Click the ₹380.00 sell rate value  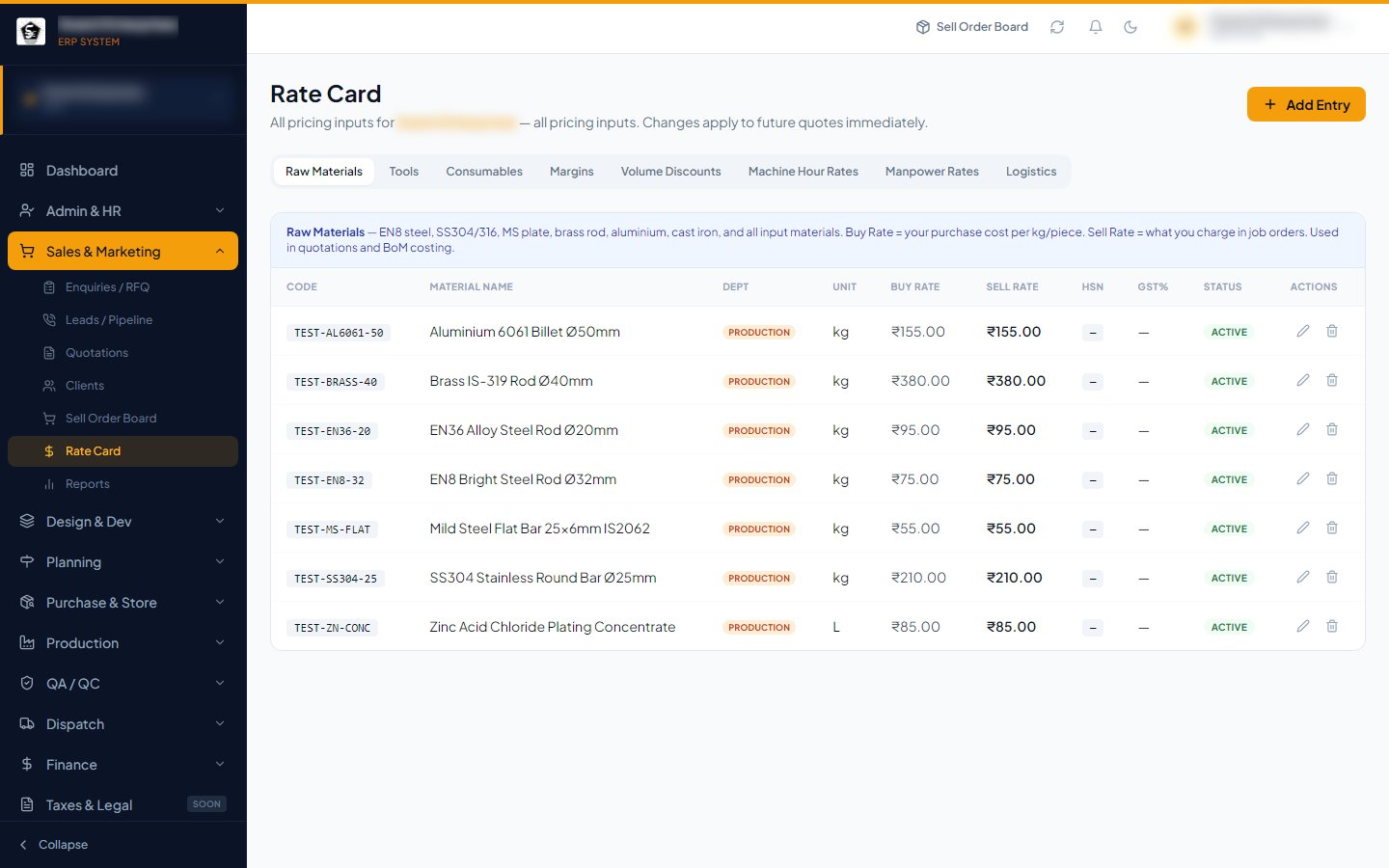pyautogui.click(x=1016, y=381)
